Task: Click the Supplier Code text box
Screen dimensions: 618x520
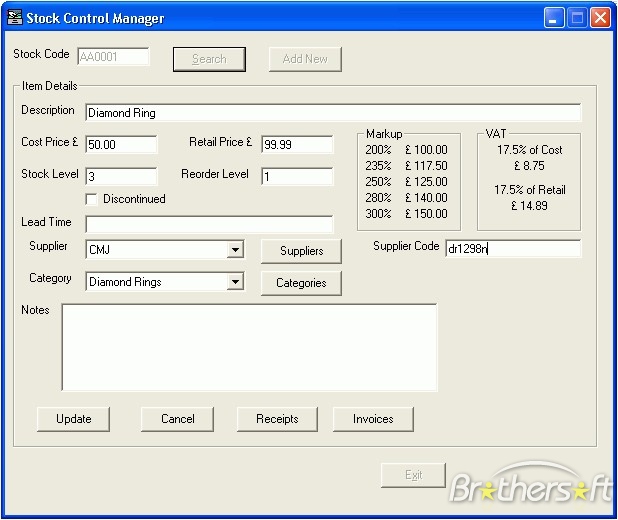Action: pyautogui.click(x=512, y=249)
